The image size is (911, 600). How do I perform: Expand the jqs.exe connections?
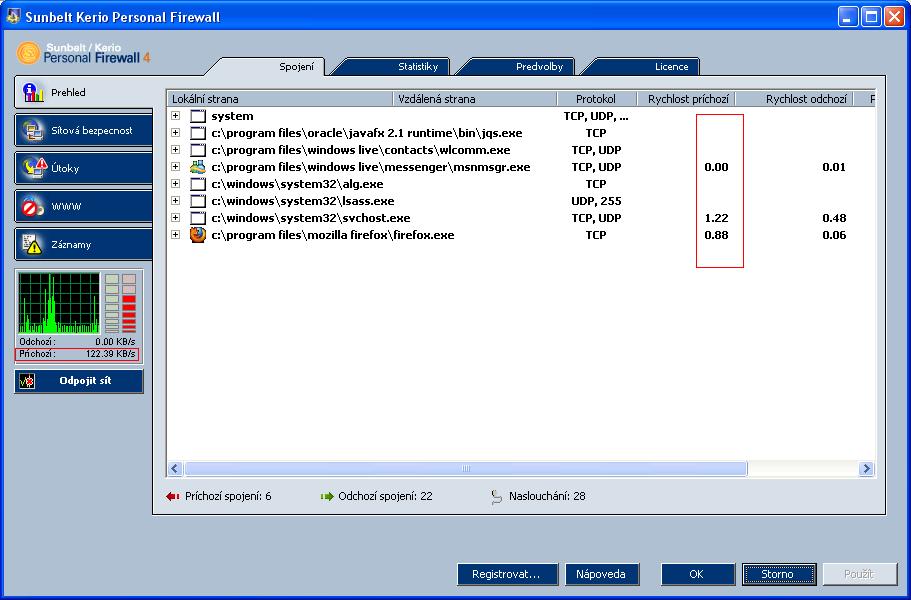(x=175, y=132)
